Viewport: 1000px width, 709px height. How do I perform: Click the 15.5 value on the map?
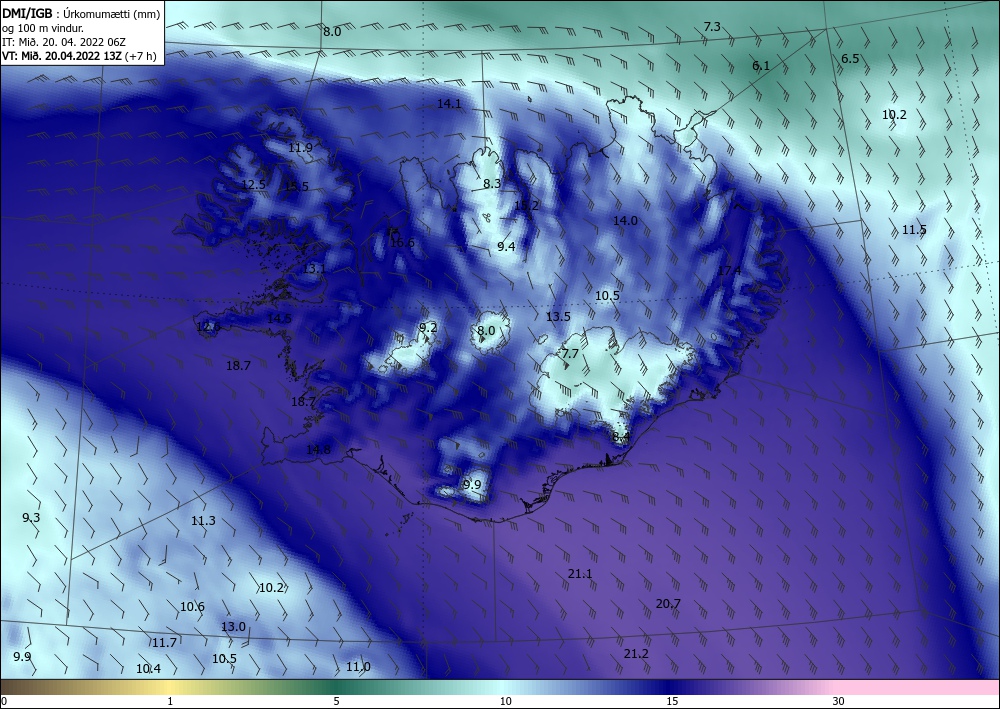(x=297, y=187)
